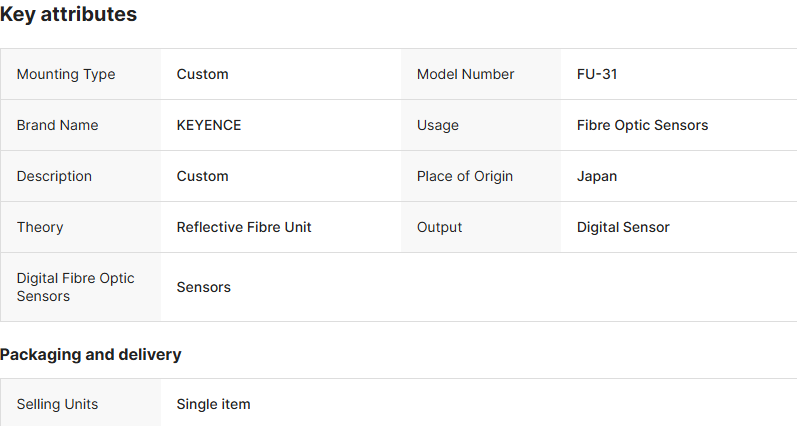
Task: Click the Key attributes heading
Action: (x=69, y=15)
